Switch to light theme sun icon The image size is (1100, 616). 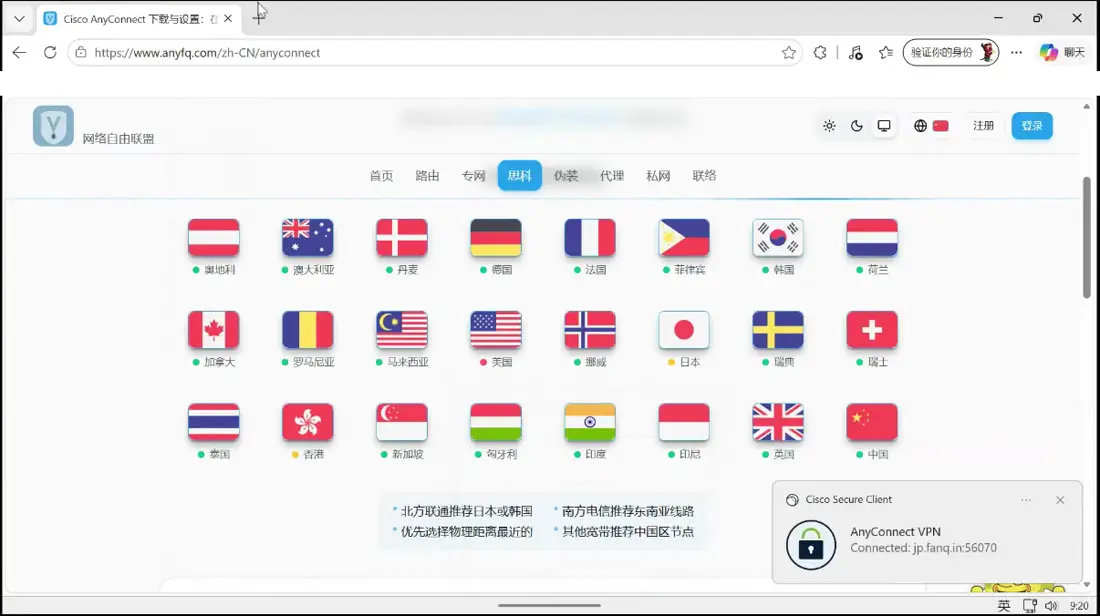[829, 126]
